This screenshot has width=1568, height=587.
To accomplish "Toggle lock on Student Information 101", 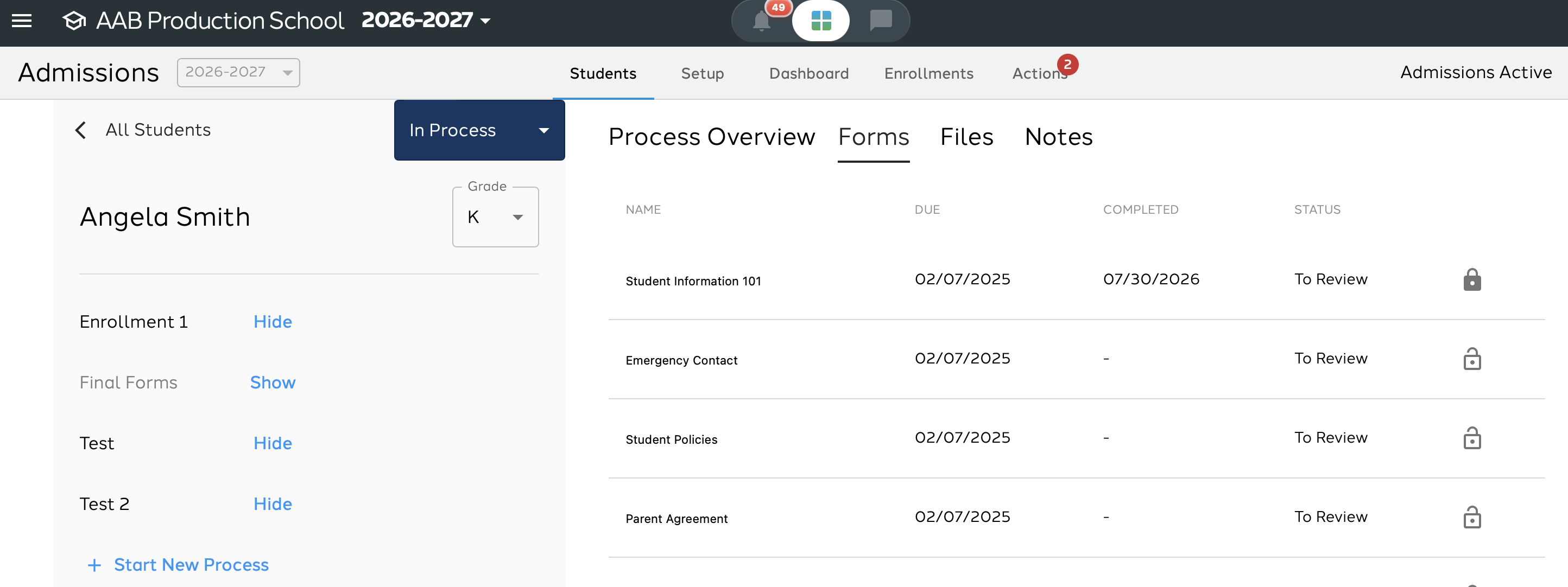I will click(x=1472, y=280).
